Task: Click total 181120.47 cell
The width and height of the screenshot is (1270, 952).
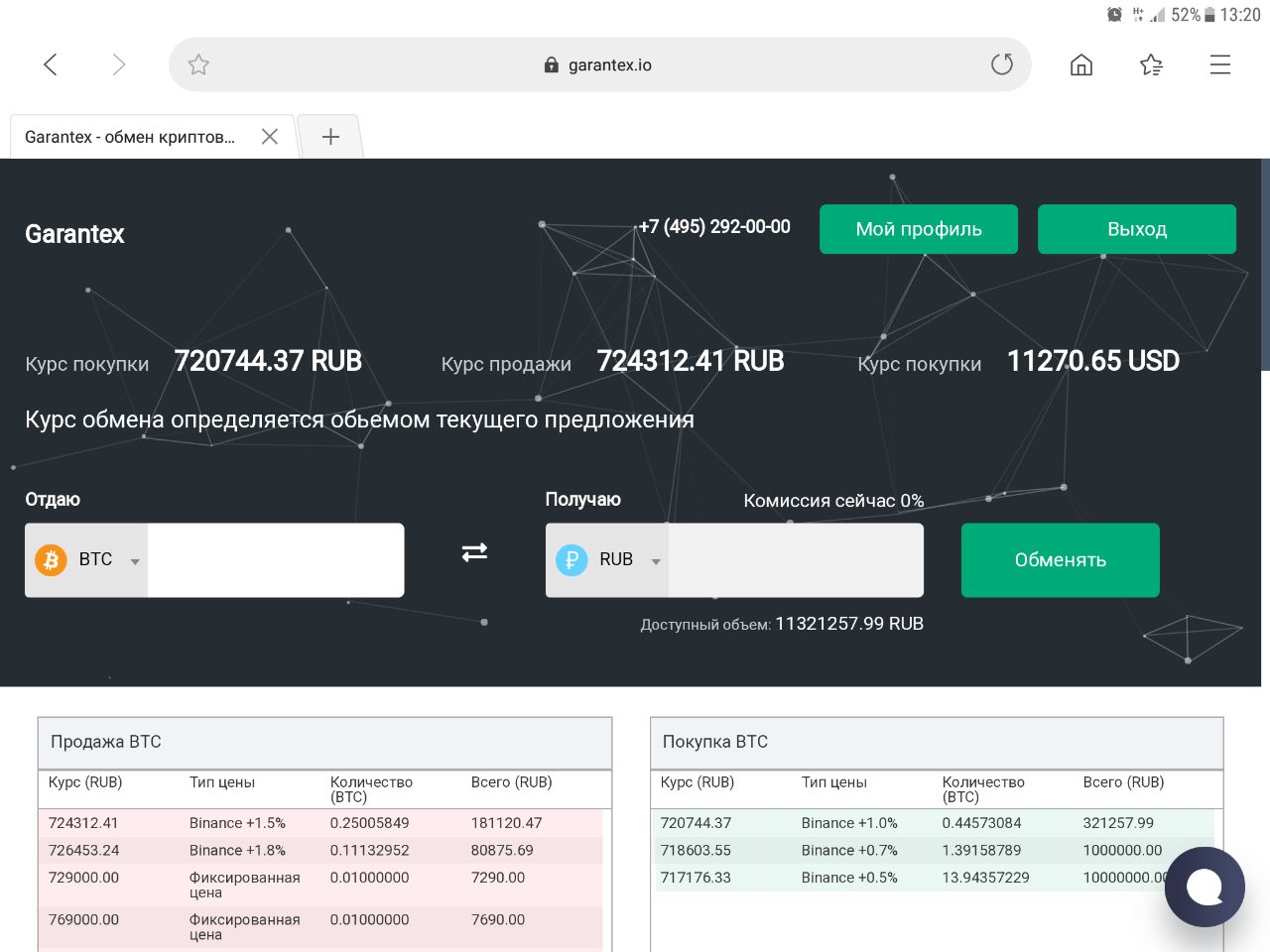Action: point(506,823)
